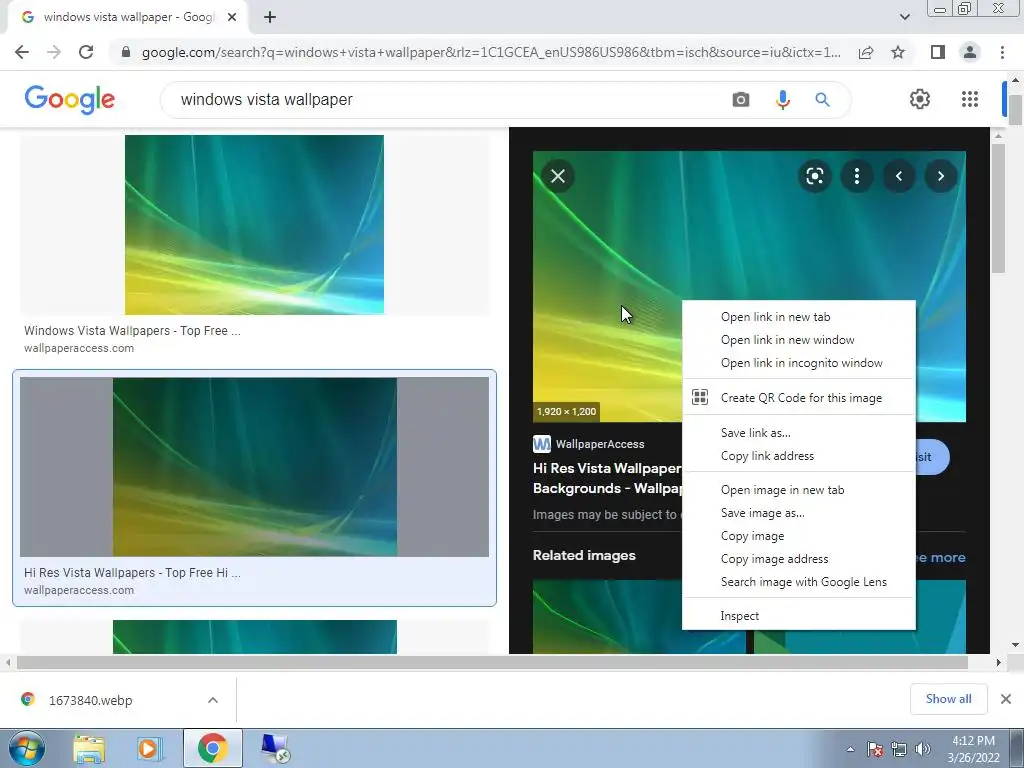Select Open link in new window
The image size is (1024, 768).
click(x=799, y=340)
